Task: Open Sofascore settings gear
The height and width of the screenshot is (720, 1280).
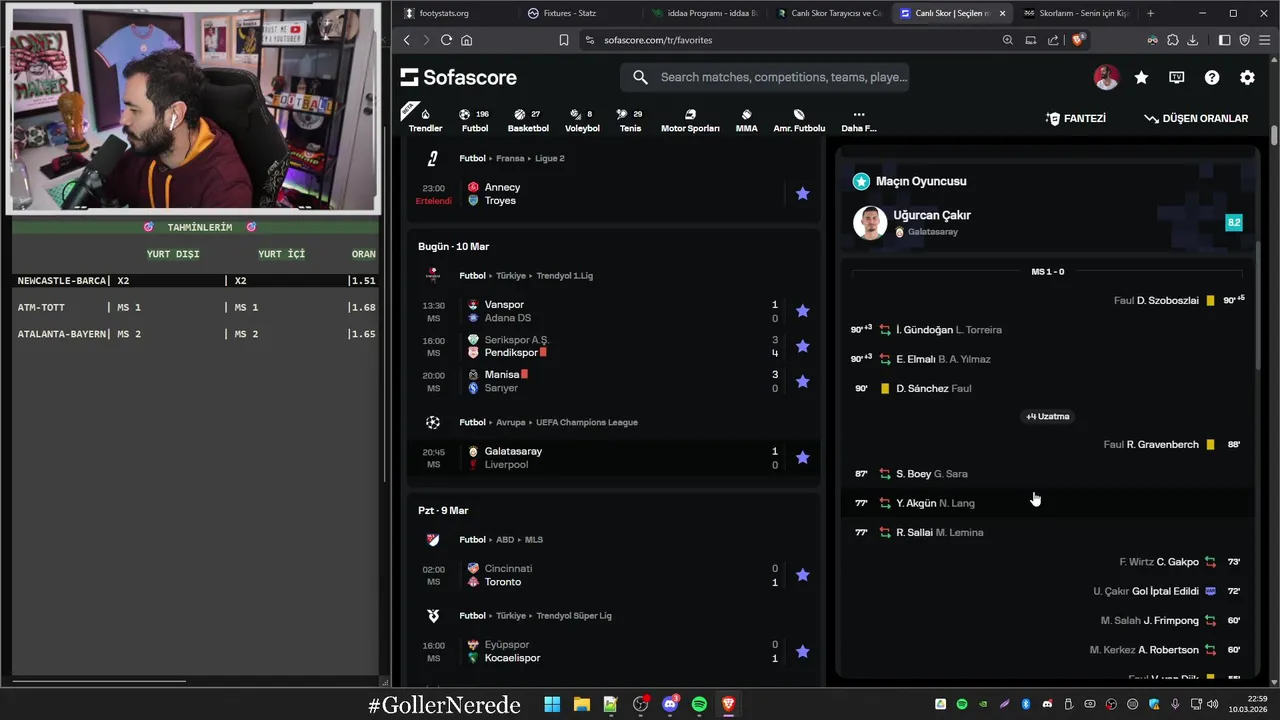Action: point(1247,78)
